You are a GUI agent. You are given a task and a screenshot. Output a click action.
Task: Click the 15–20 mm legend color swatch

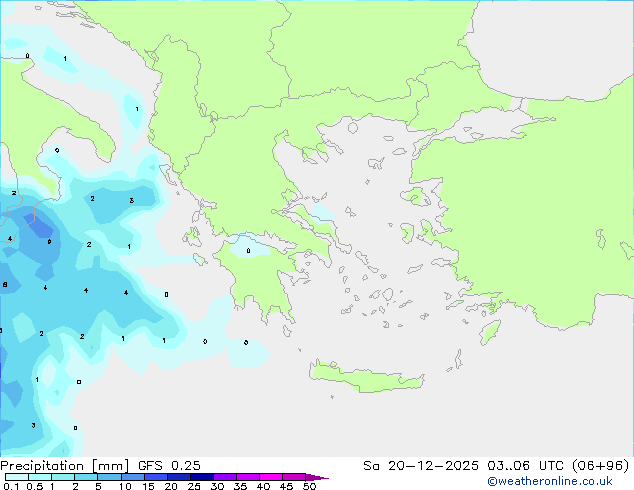coord(156,477)
